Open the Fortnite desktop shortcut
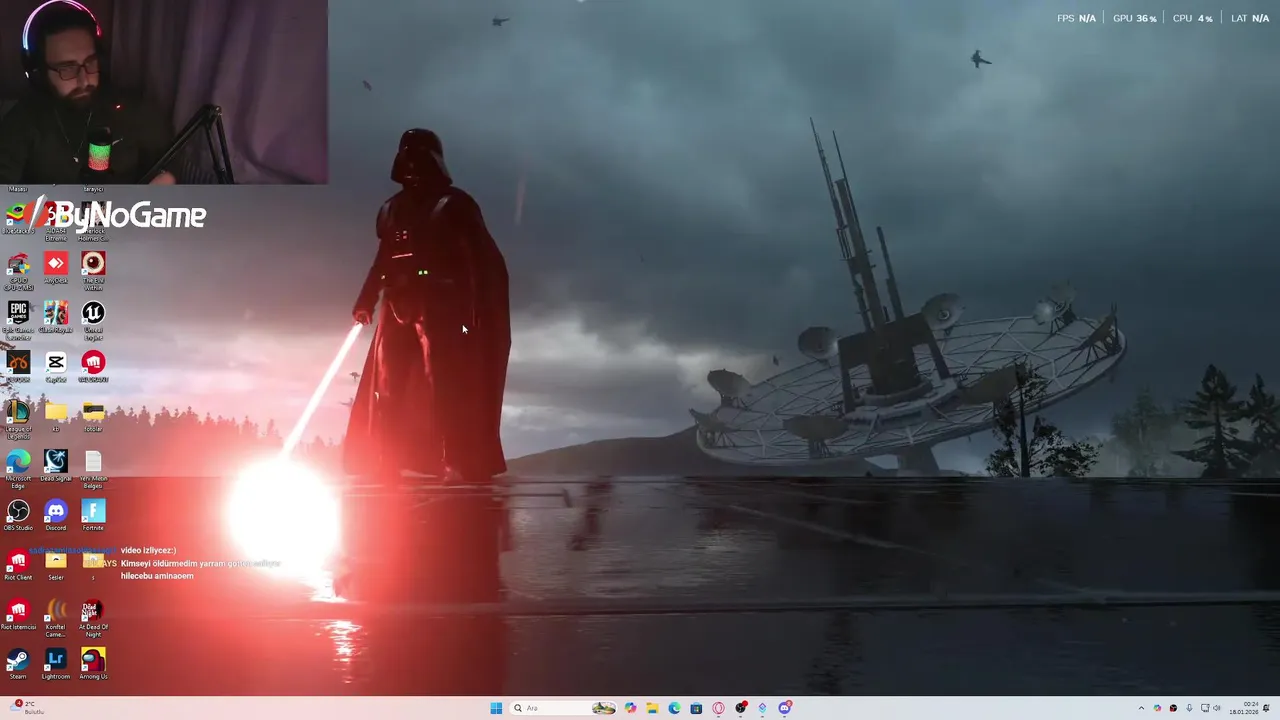Screen dimensions: 1280x720 [93, 515]
